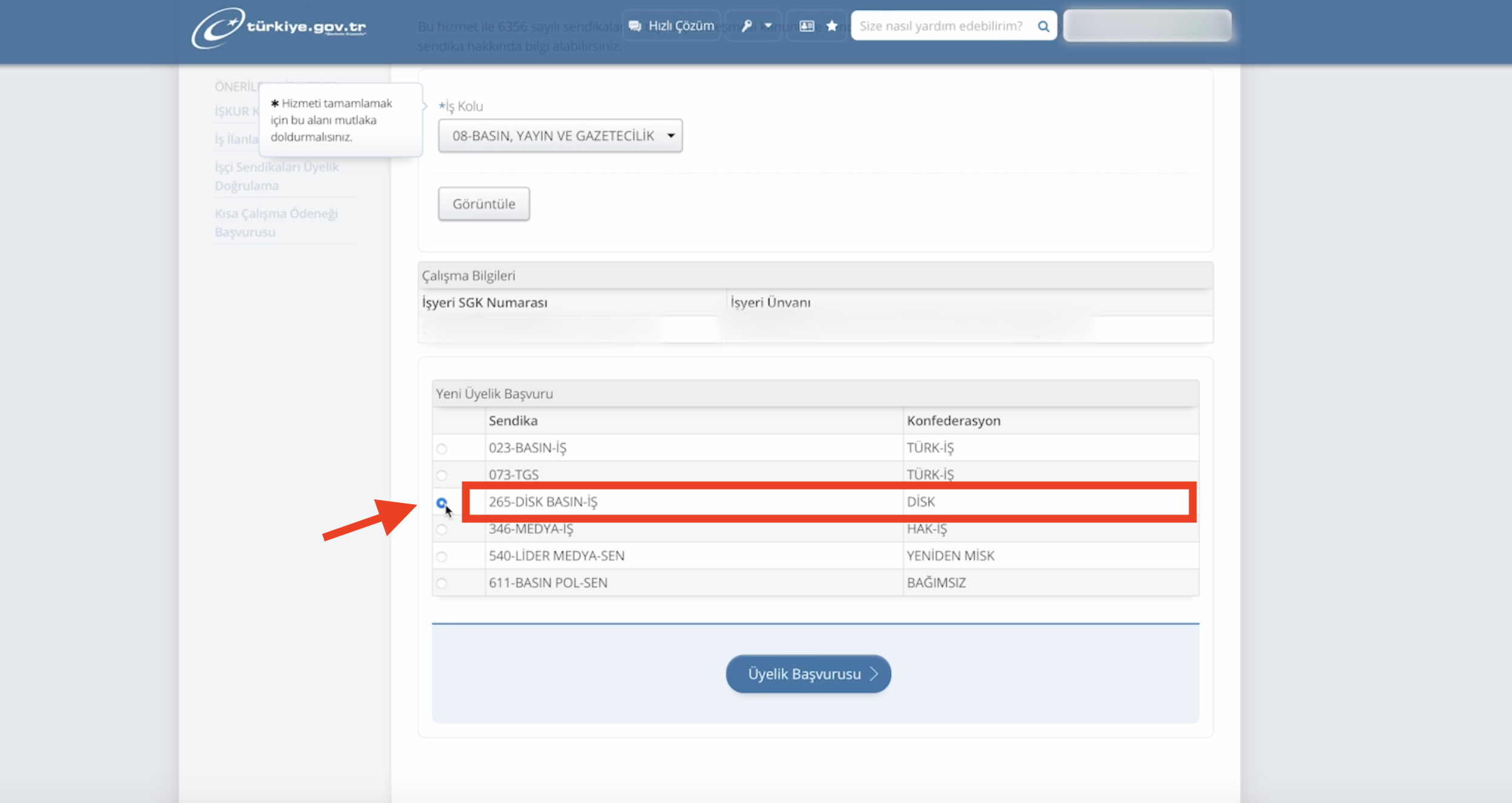Image resolution: width=1512 pixels, height=803 pixels.
Task: Select the 540-LİDER MEDYA-SEN radio button
Action: pyautogui.click(x=442, y=556)
